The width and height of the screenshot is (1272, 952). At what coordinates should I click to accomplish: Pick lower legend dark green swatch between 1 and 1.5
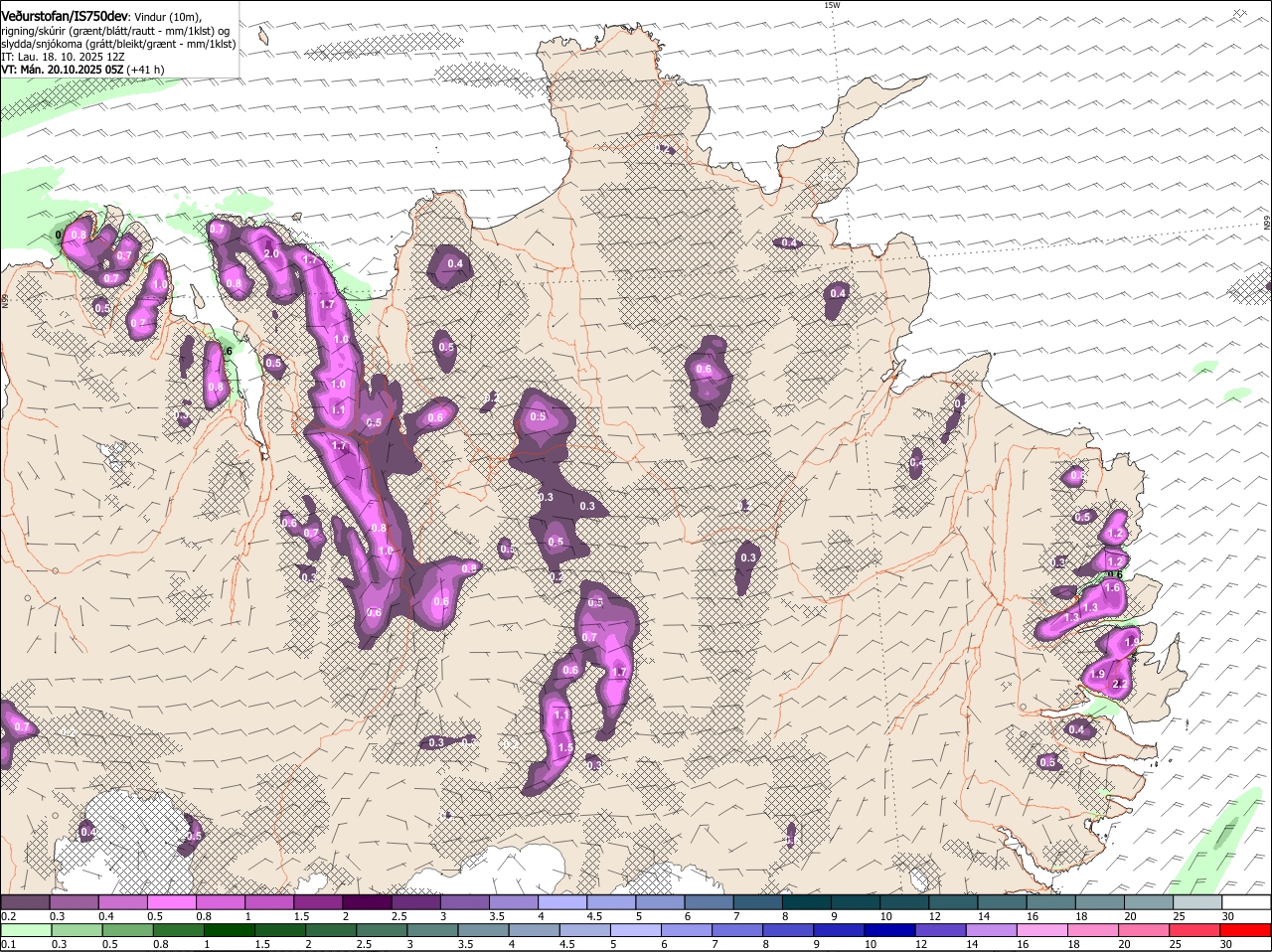[229, 931]
